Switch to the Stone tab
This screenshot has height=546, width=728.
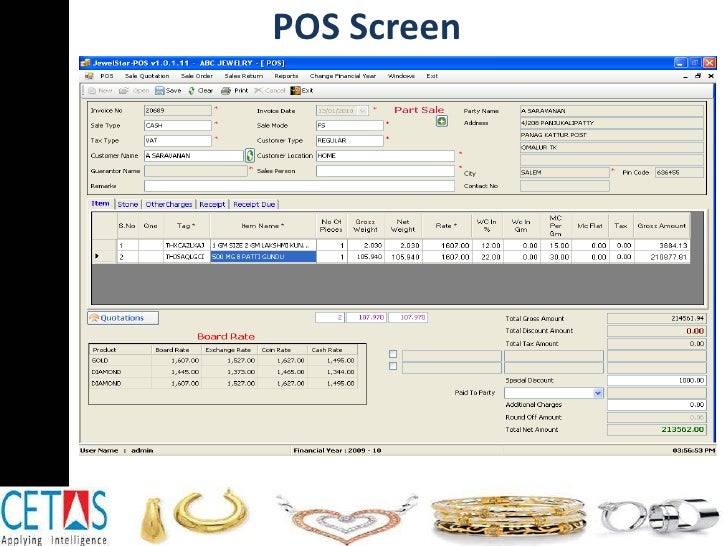128,204
